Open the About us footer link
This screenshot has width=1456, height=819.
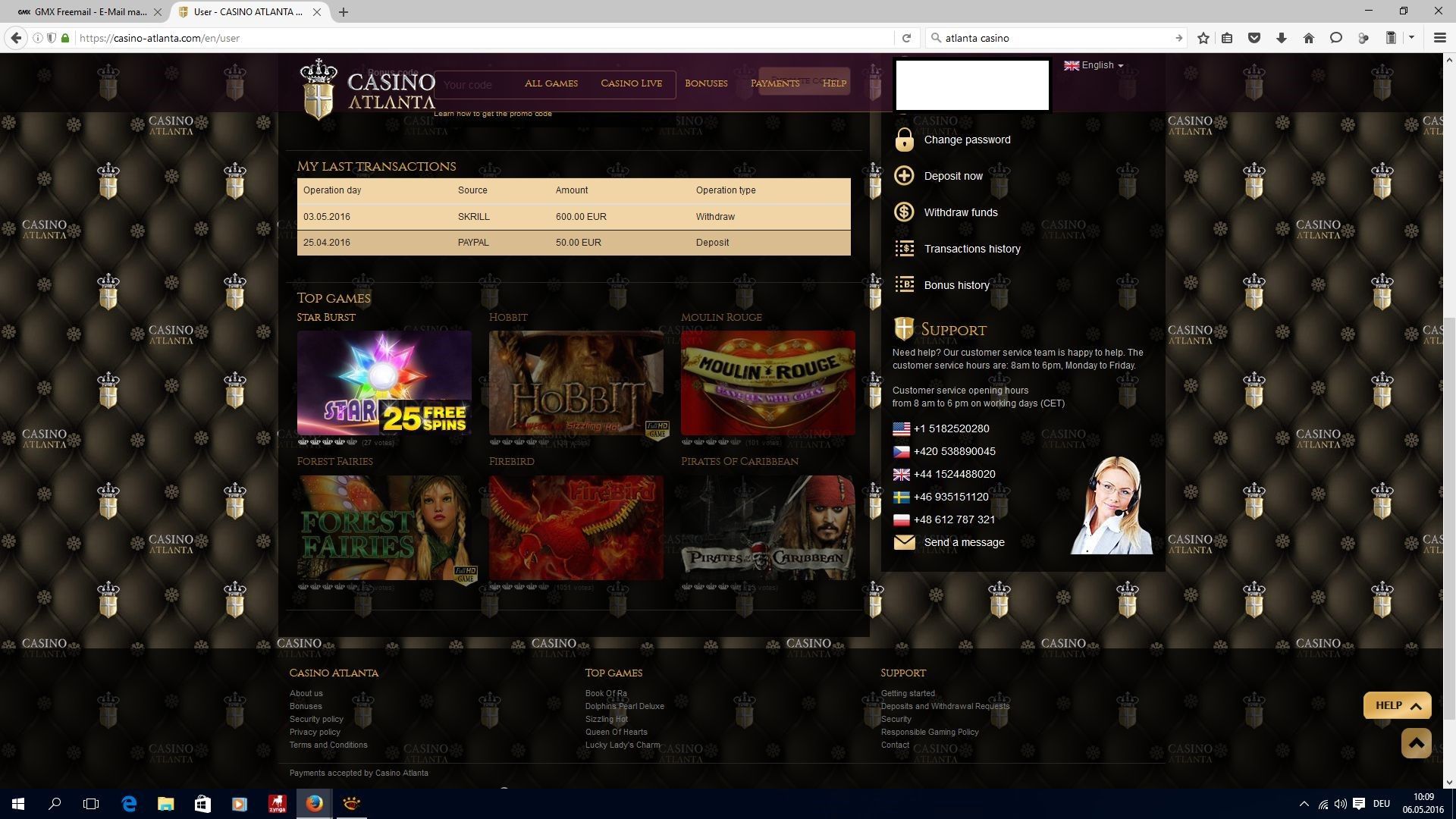306,693
